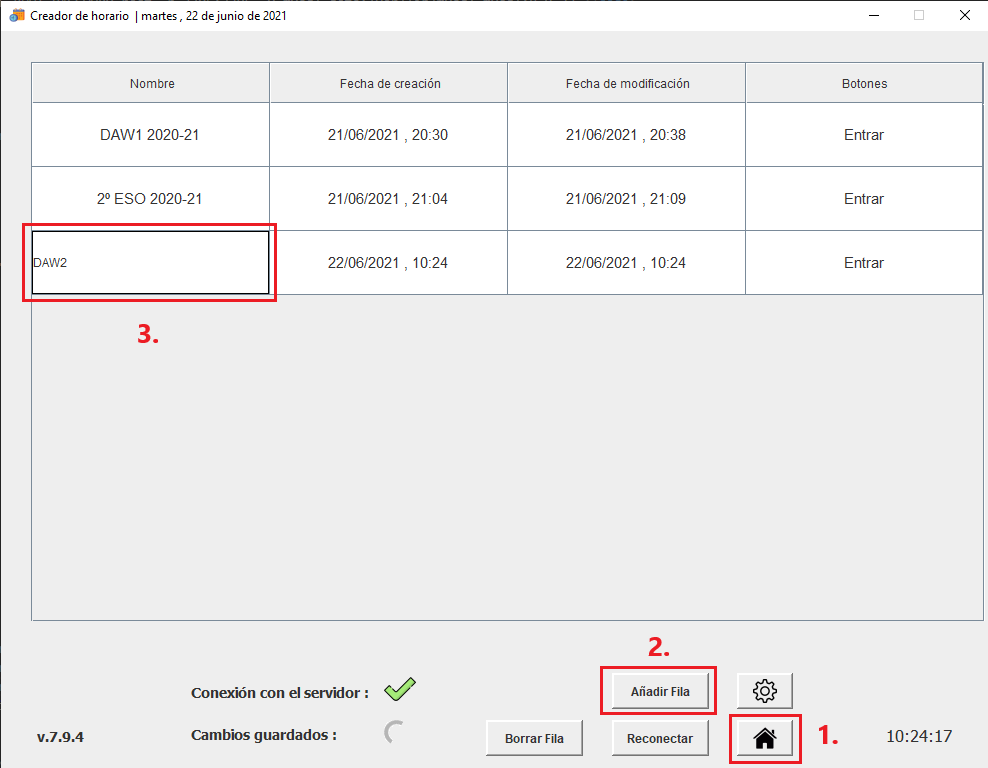Select the 2º ESO 2020-21 name cell
The width and height of the screenshot is (988, 768).
[150, 199]
